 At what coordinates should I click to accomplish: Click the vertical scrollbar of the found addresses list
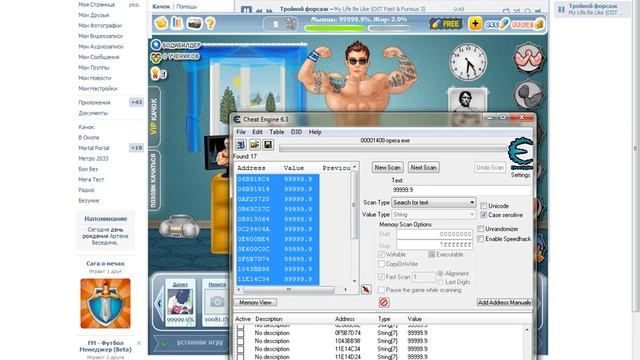[x=354, y=224]
